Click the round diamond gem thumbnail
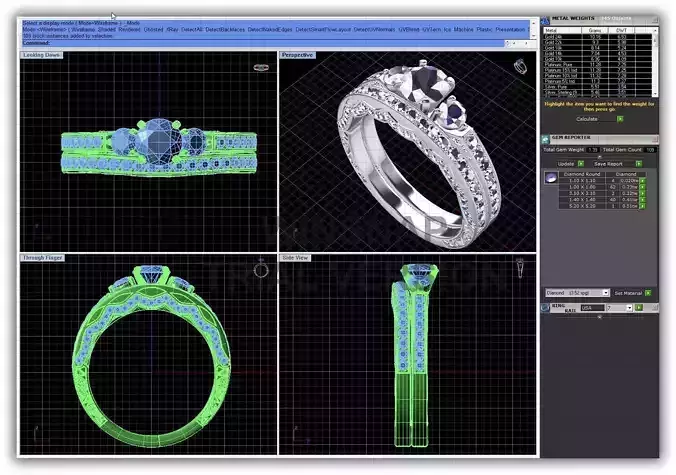676x475 pixels. [551, 178]
